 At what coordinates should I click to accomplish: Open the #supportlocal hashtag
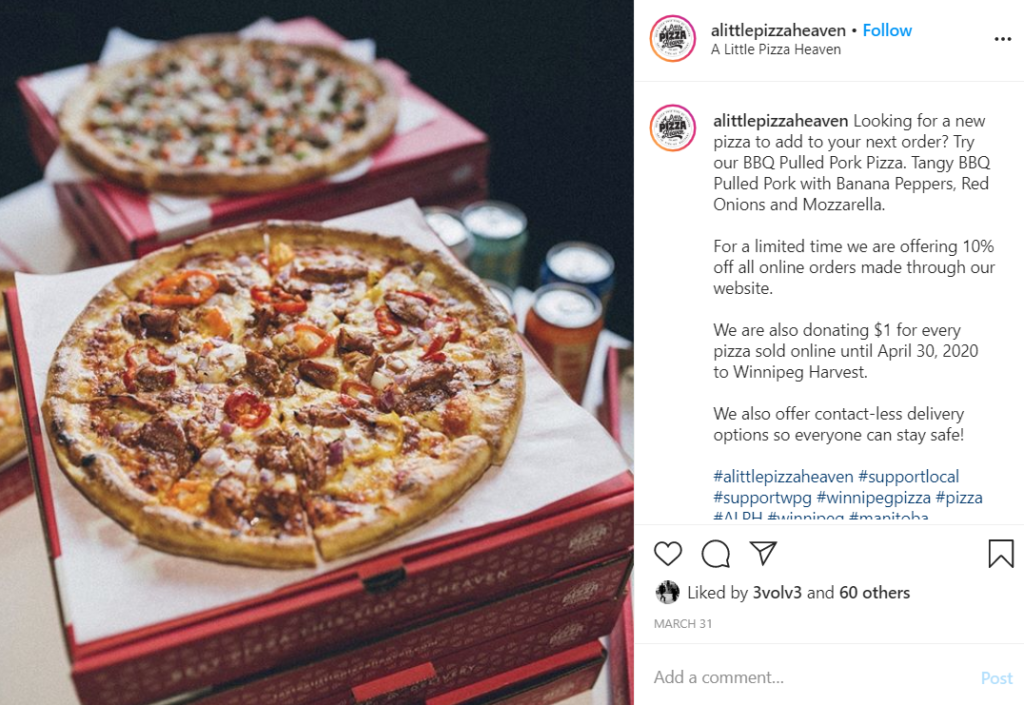(908, 477)
